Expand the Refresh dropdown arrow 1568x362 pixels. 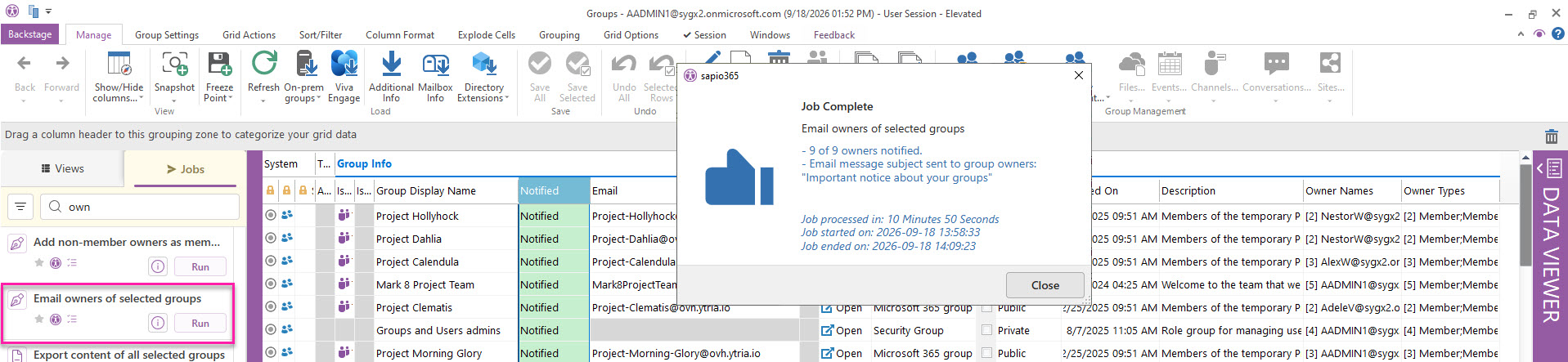point(263,100)
